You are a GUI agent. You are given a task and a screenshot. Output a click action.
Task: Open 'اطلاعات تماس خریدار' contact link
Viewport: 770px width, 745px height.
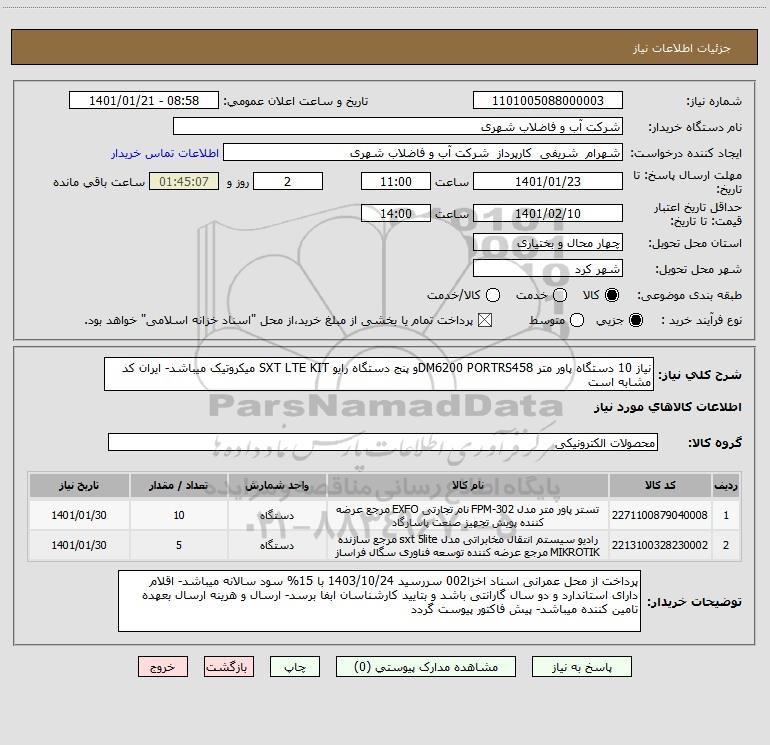165,153
